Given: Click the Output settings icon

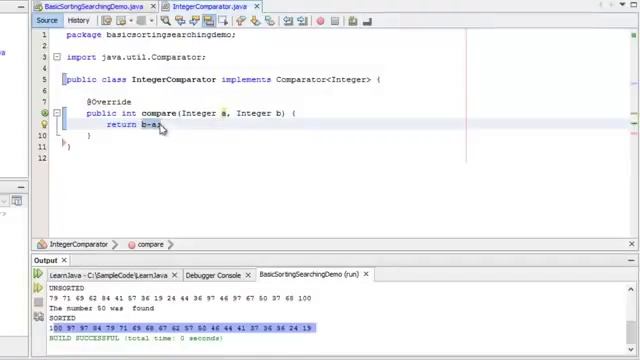Looking at the screenshot, I should 38,316.
